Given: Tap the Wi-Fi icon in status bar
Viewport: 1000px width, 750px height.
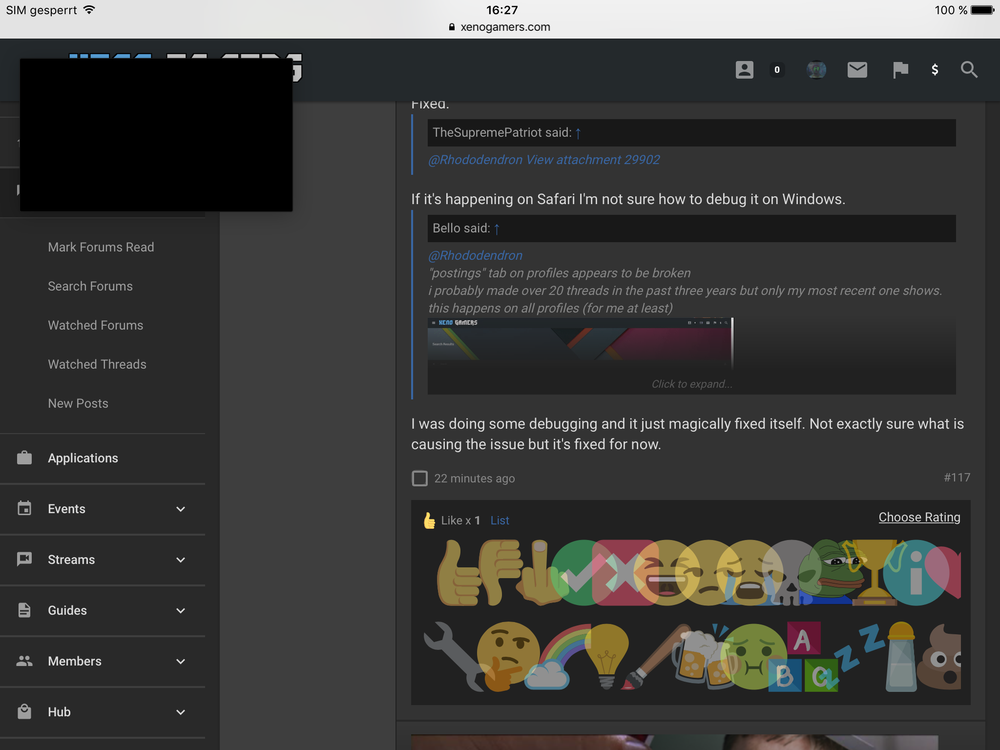Looking at the screenshot, I should pos(89,10).
